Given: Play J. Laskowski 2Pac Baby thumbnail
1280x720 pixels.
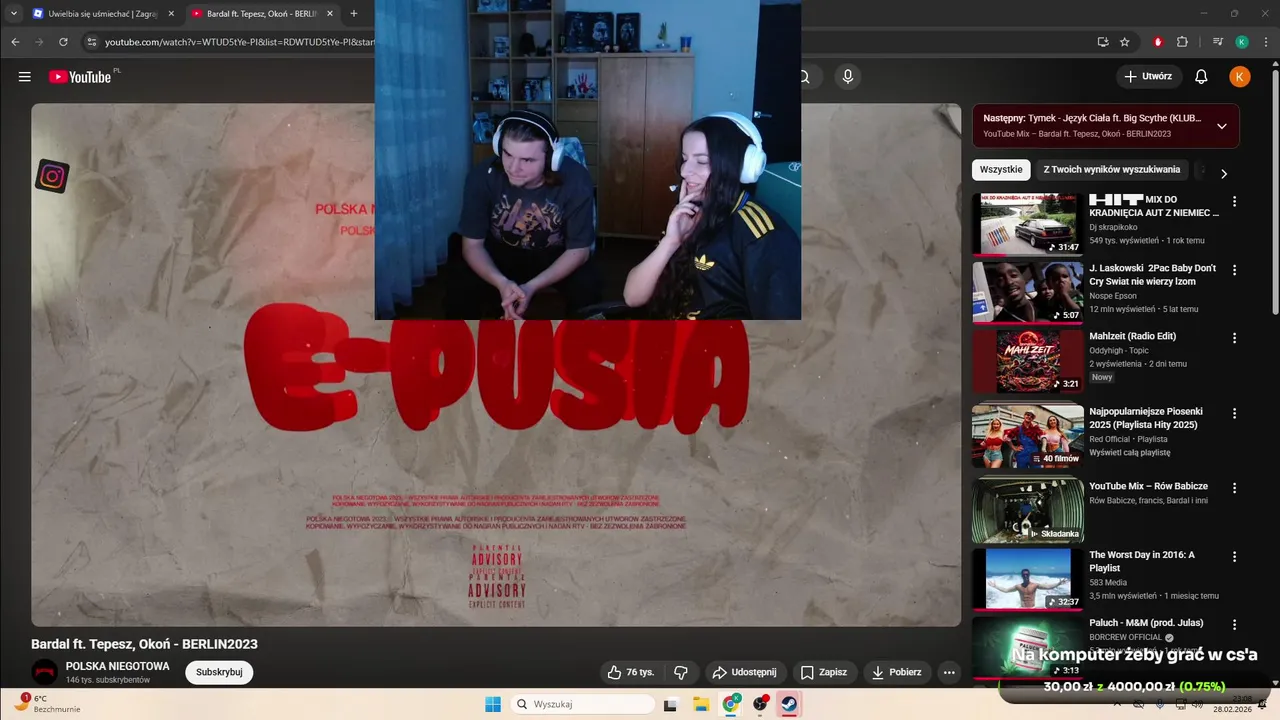Looking at the screenshot, I should click(x=1028, y=293).
